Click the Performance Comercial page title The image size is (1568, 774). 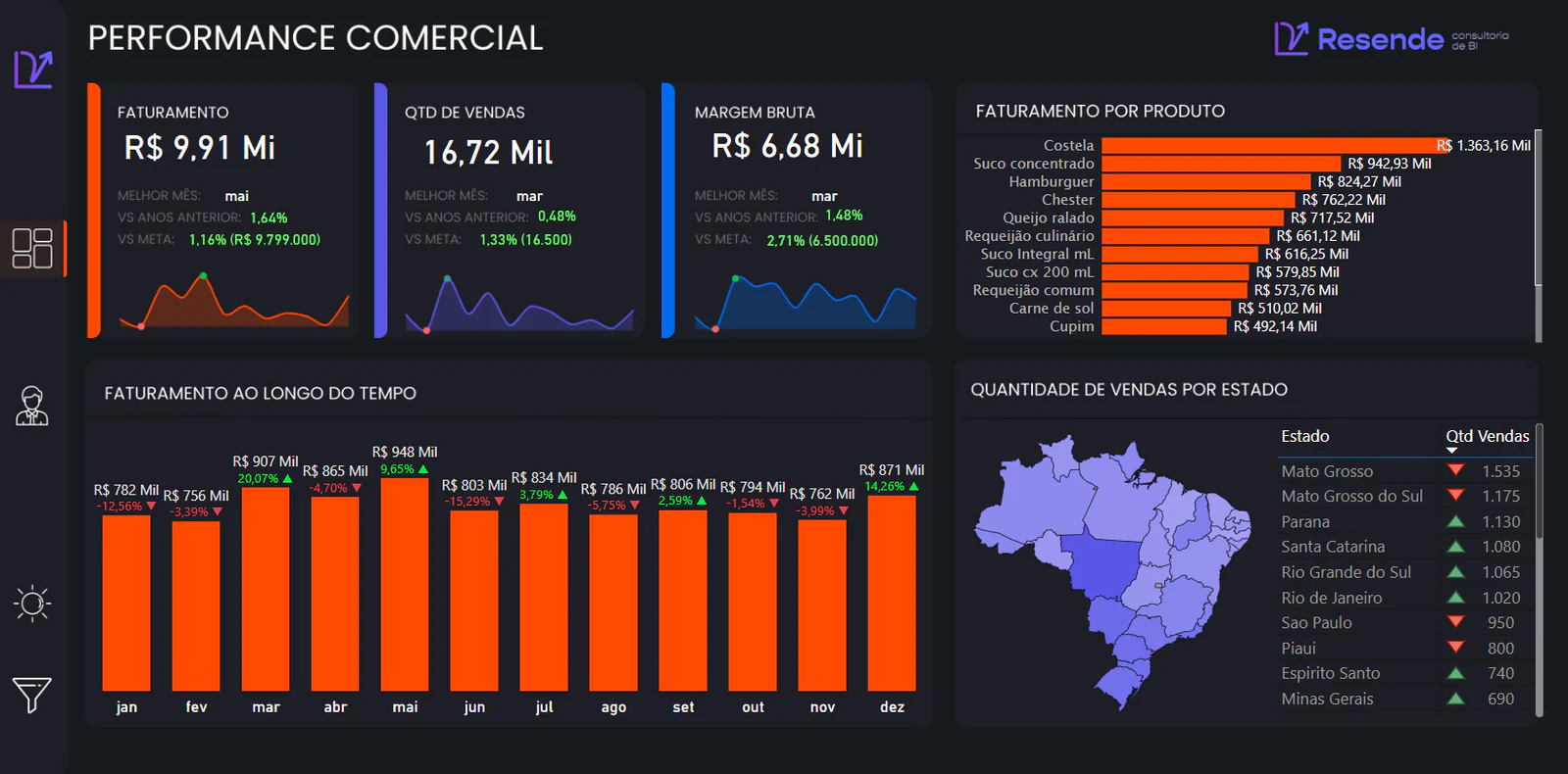point(316,38)
